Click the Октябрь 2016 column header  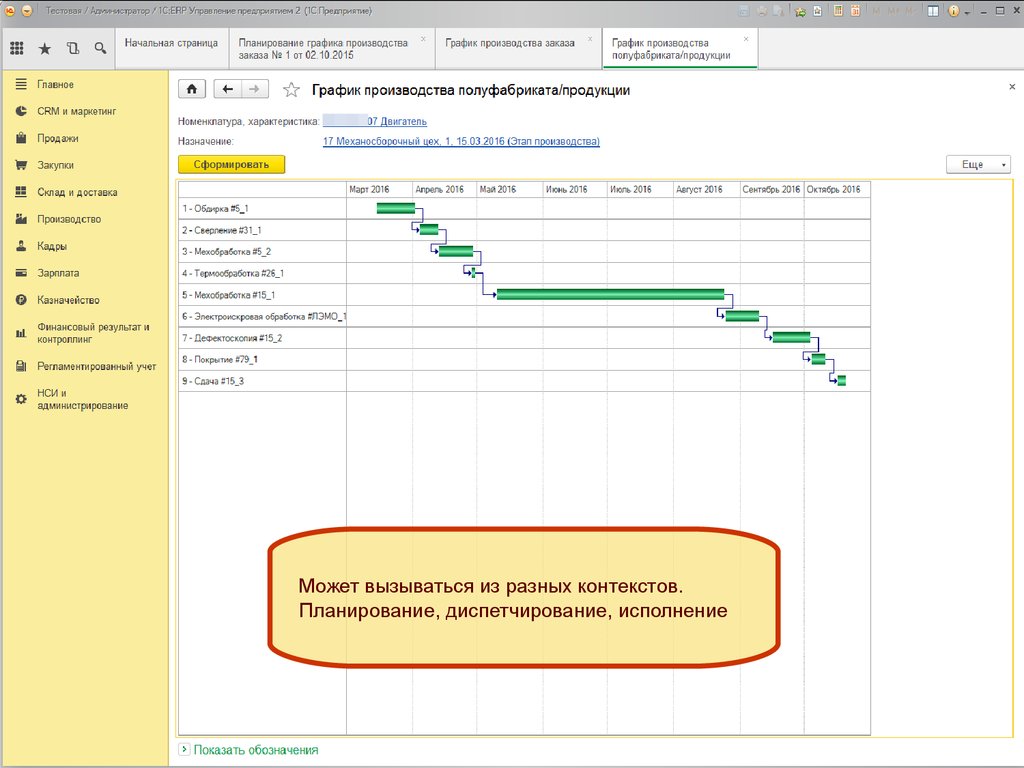pos(837,189)
